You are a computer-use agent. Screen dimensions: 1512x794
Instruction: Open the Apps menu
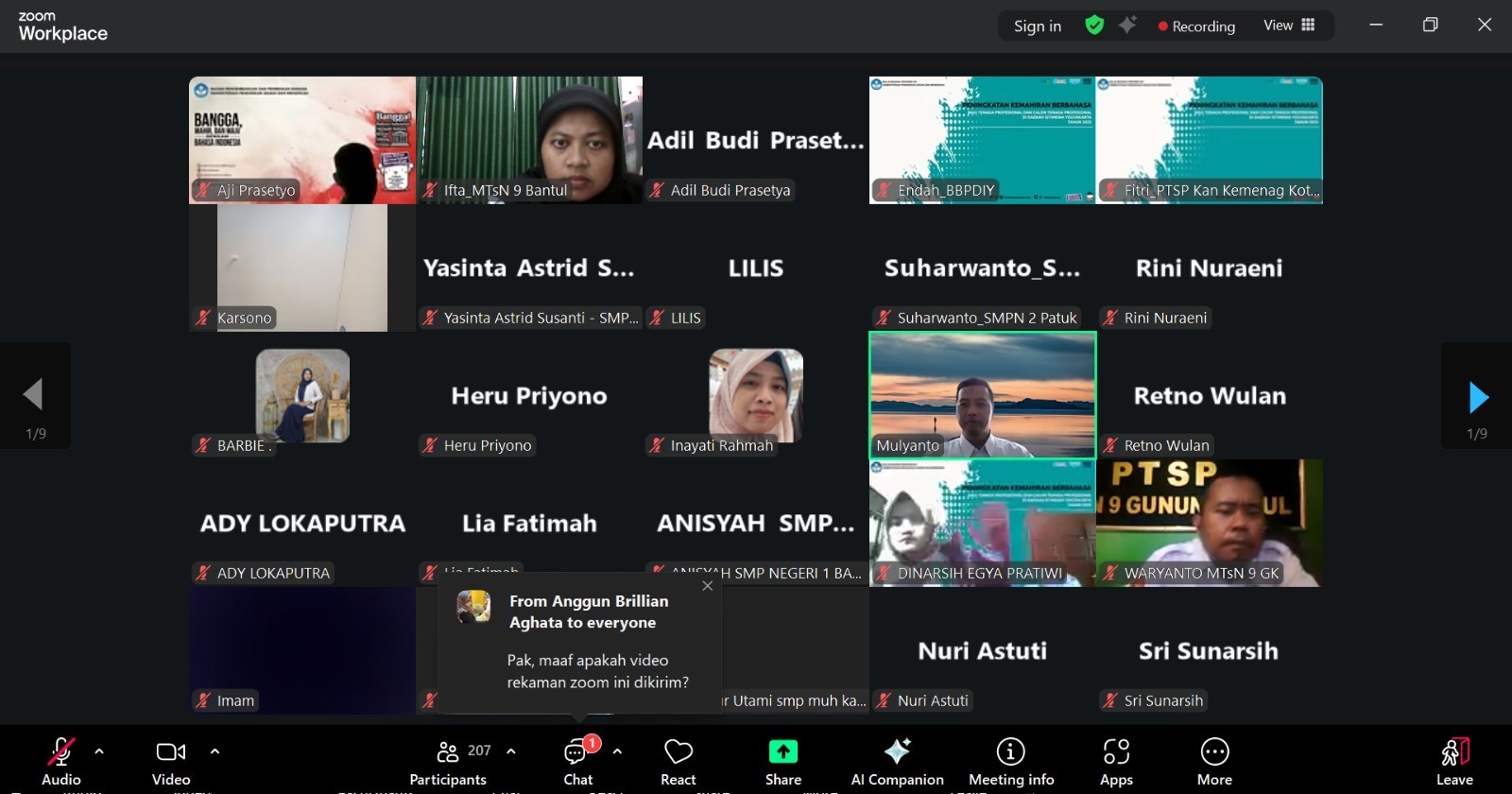tap(1116, 761)
